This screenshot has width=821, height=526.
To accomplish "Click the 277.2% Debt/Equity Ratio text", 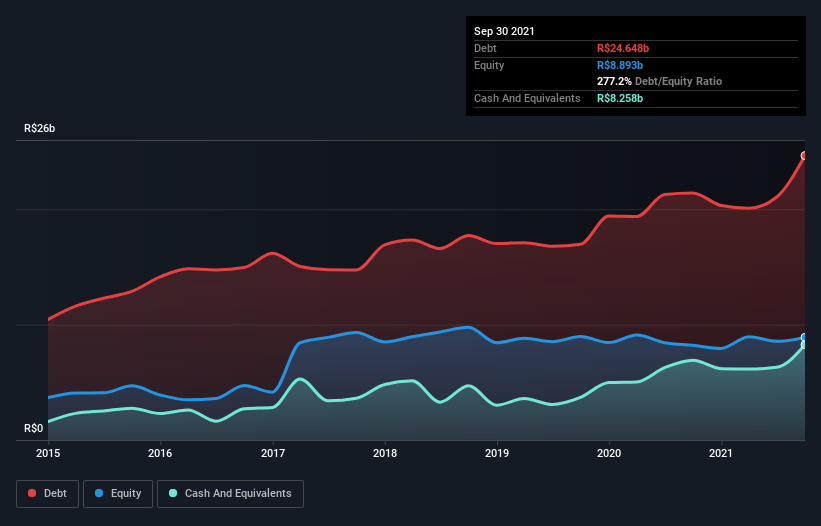I will tap(659, 81).
